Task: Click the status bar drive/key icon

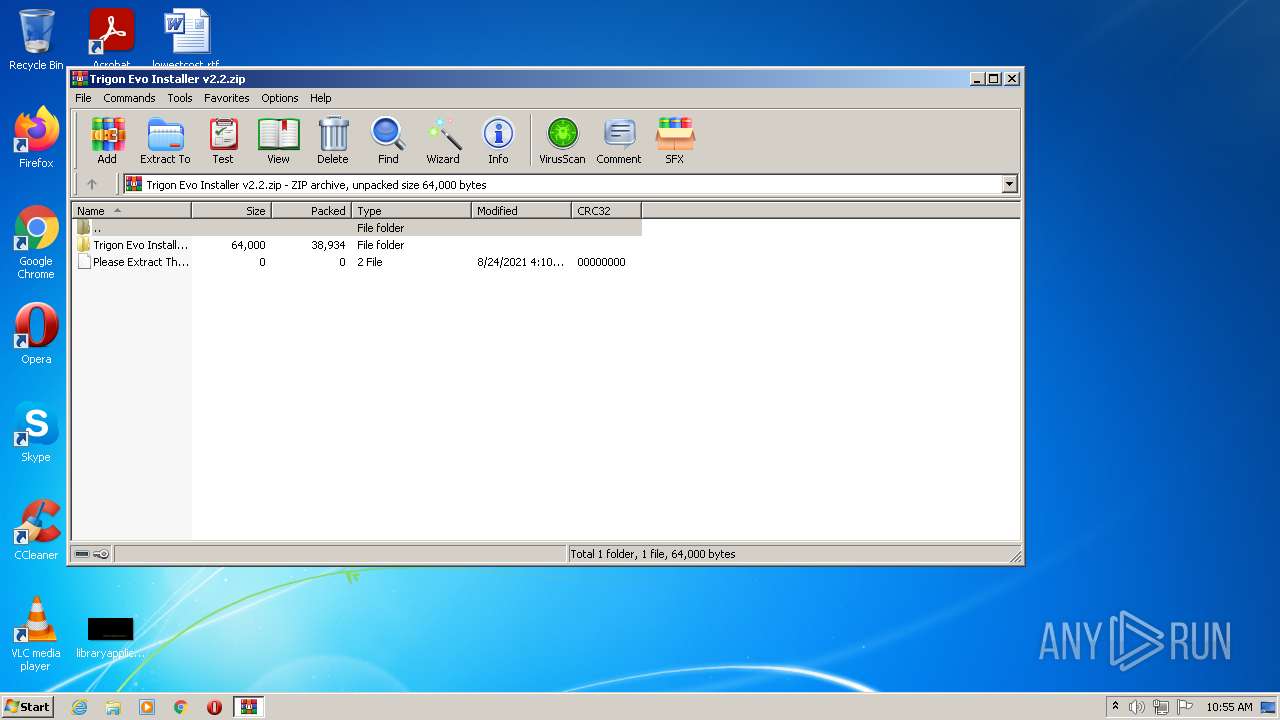Action: tap(92, 554)
